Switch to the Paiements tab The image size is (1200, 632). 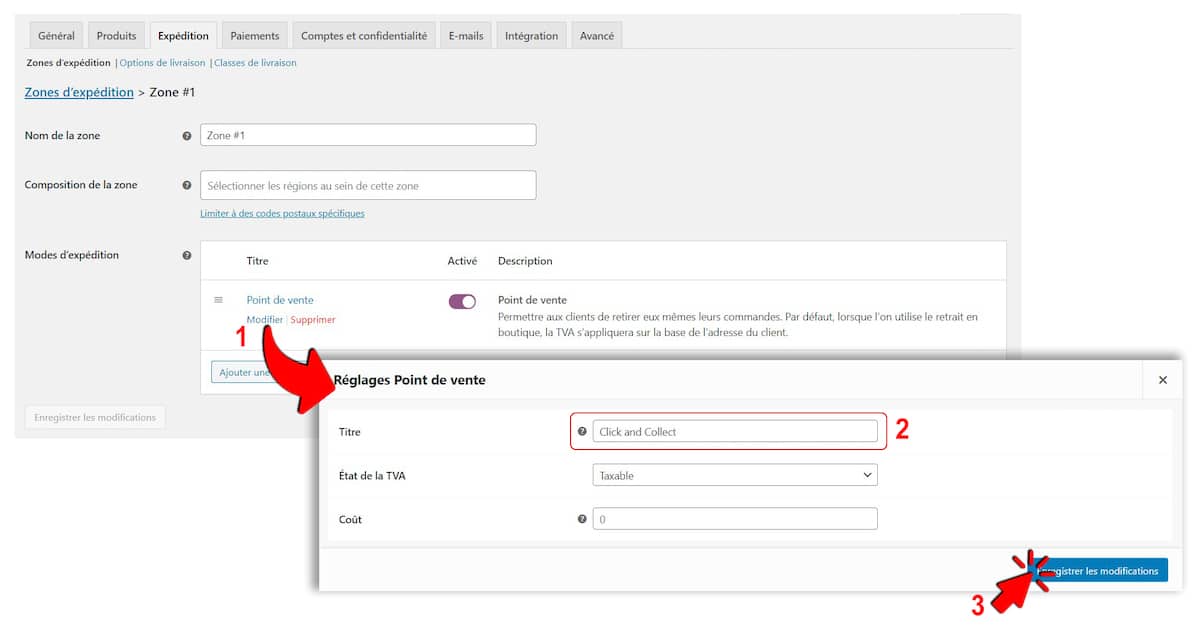pos(255,36)
